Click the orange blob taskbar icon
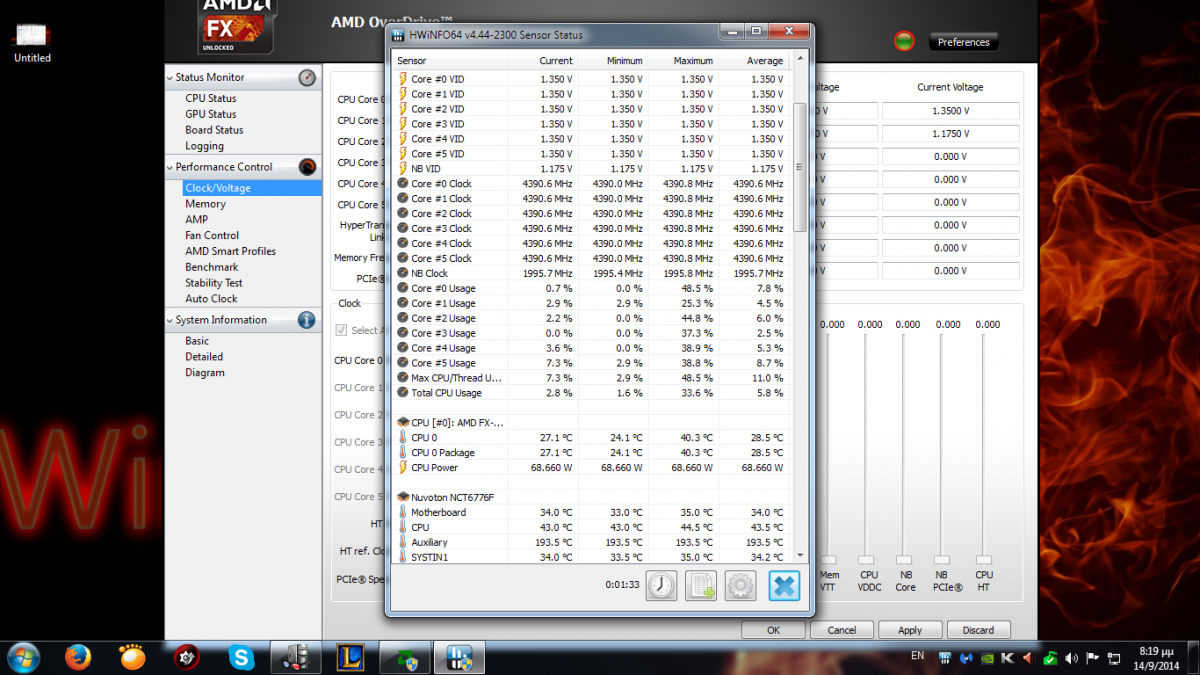This screenshot has height=675, width=1200. (132, 657)
